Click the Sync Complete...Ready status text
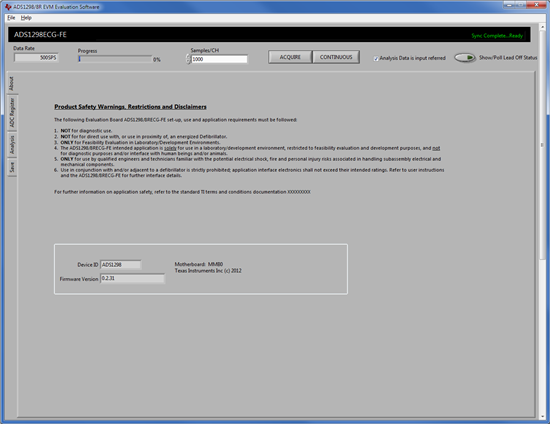550x424 pixels. (497, 36)
